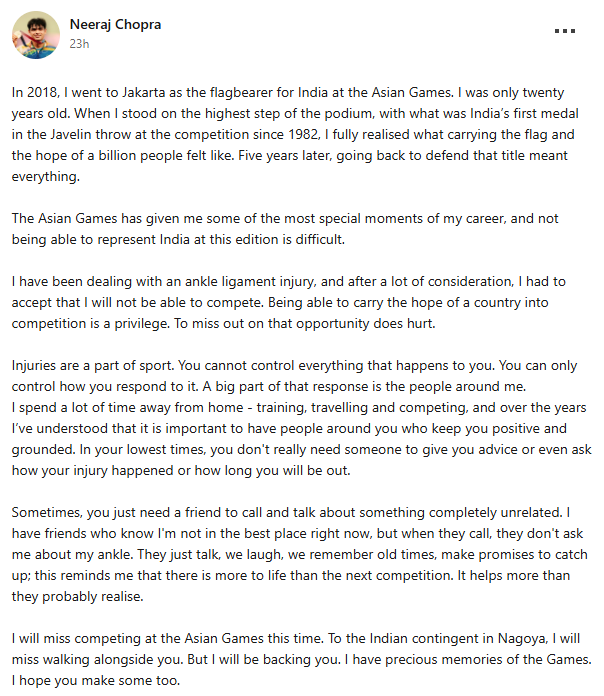Click the line starting 'I spend a lot of time'
Viewport: 604px width, 696px height.
(299, 407)
